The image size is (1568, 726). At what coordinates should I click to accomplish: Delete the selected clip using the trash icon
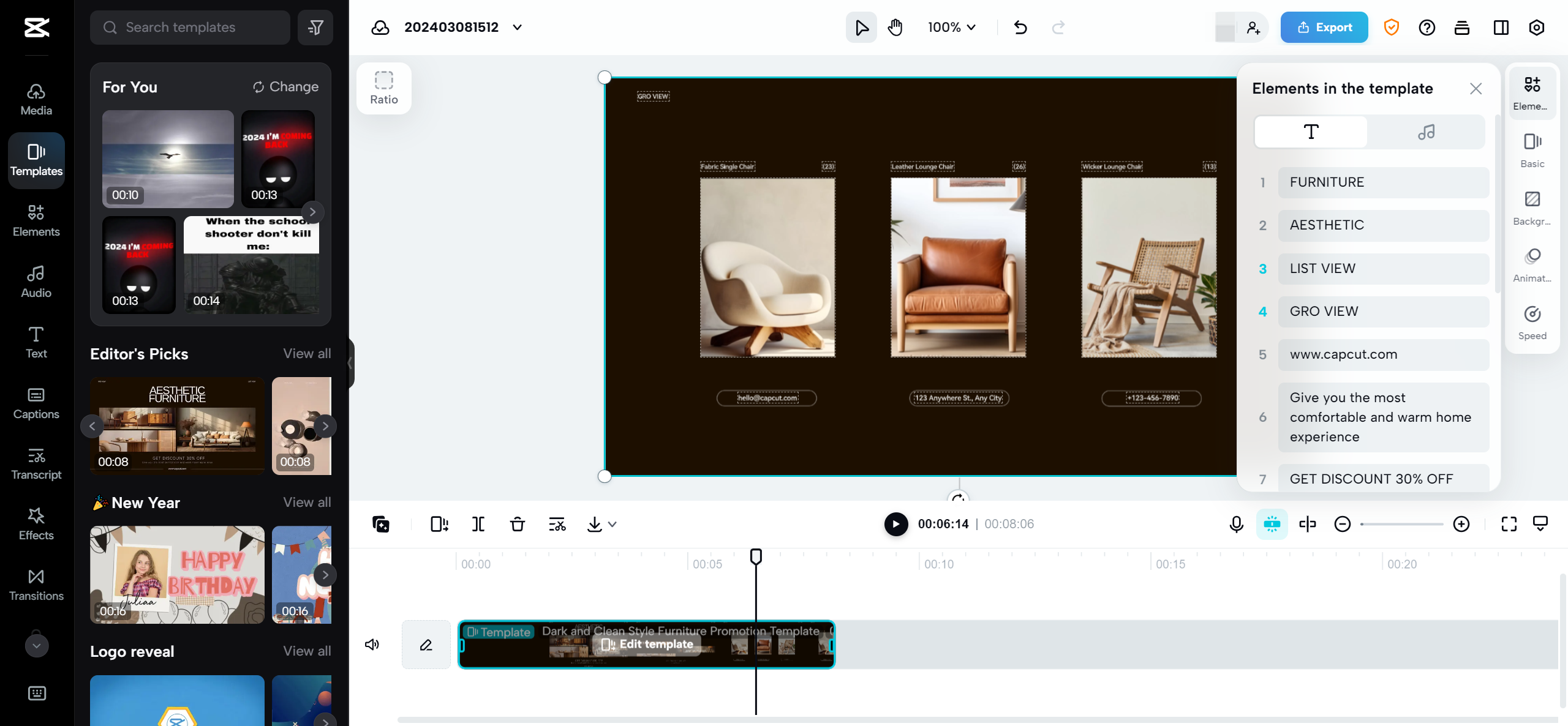[517, 524]
